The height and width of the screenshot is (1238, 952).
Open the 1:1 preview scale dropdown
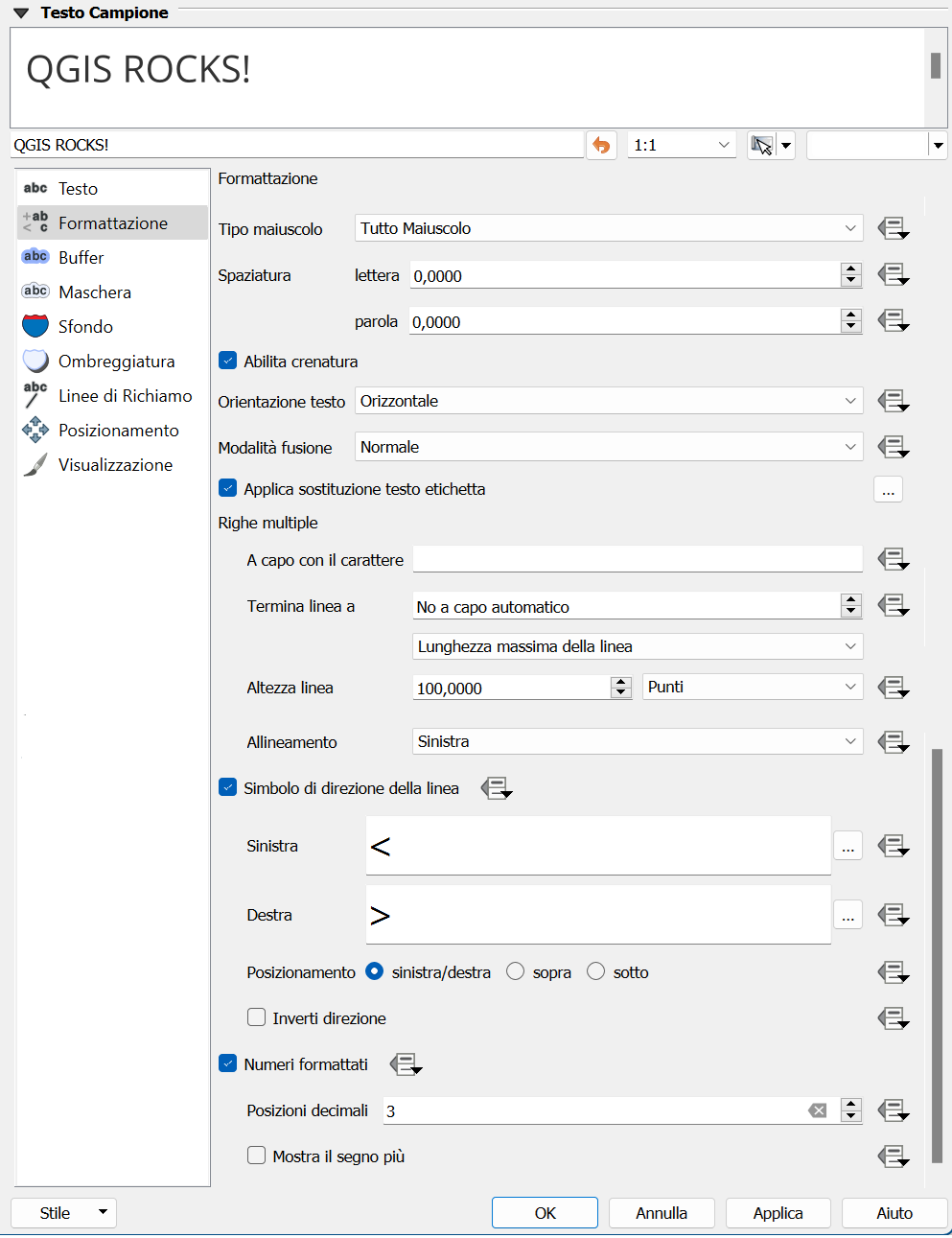[682, 145]
